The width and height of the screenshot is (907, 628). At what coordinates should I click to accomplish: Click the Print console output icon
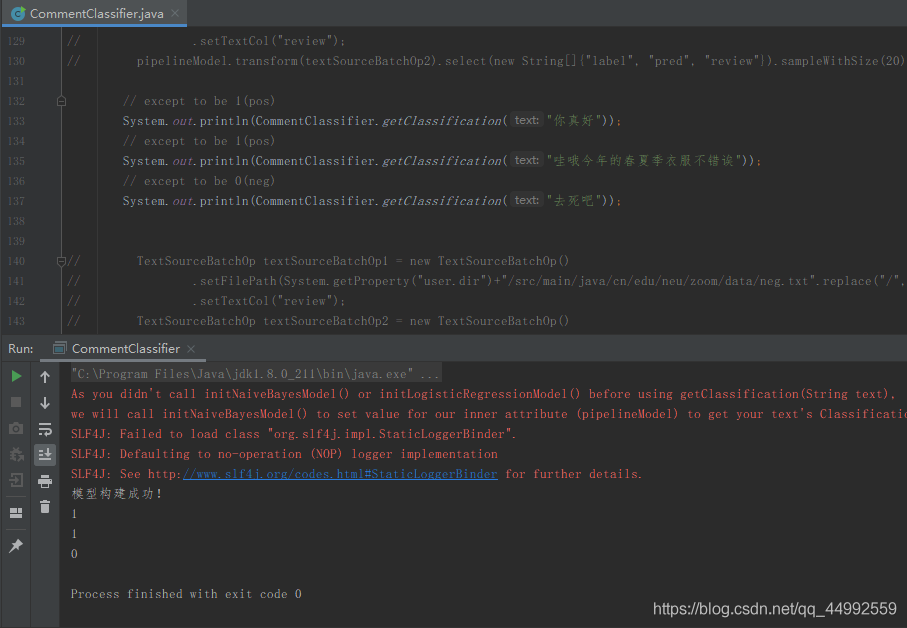45,481
